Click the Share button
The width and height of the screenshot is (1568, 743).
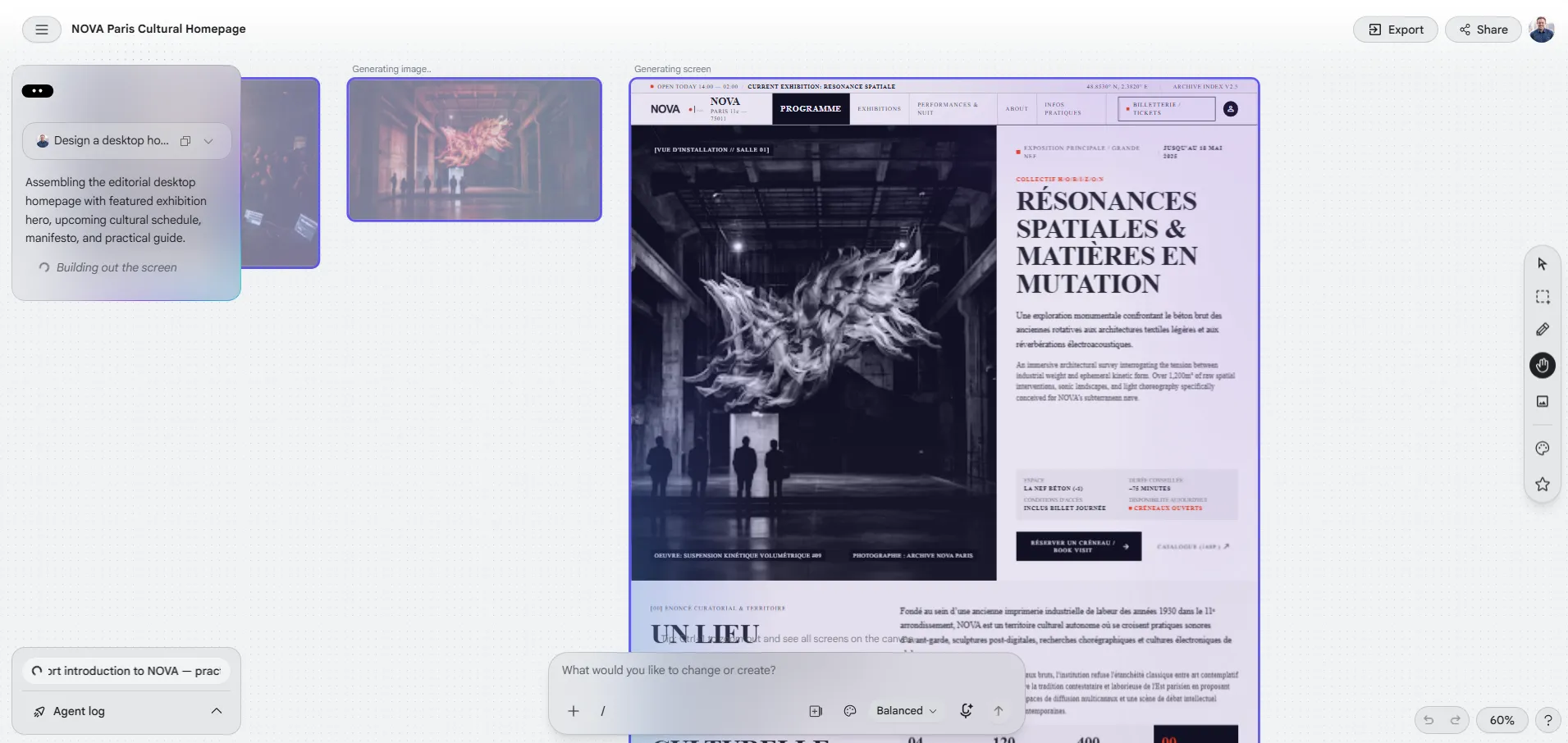point(1483,30)
